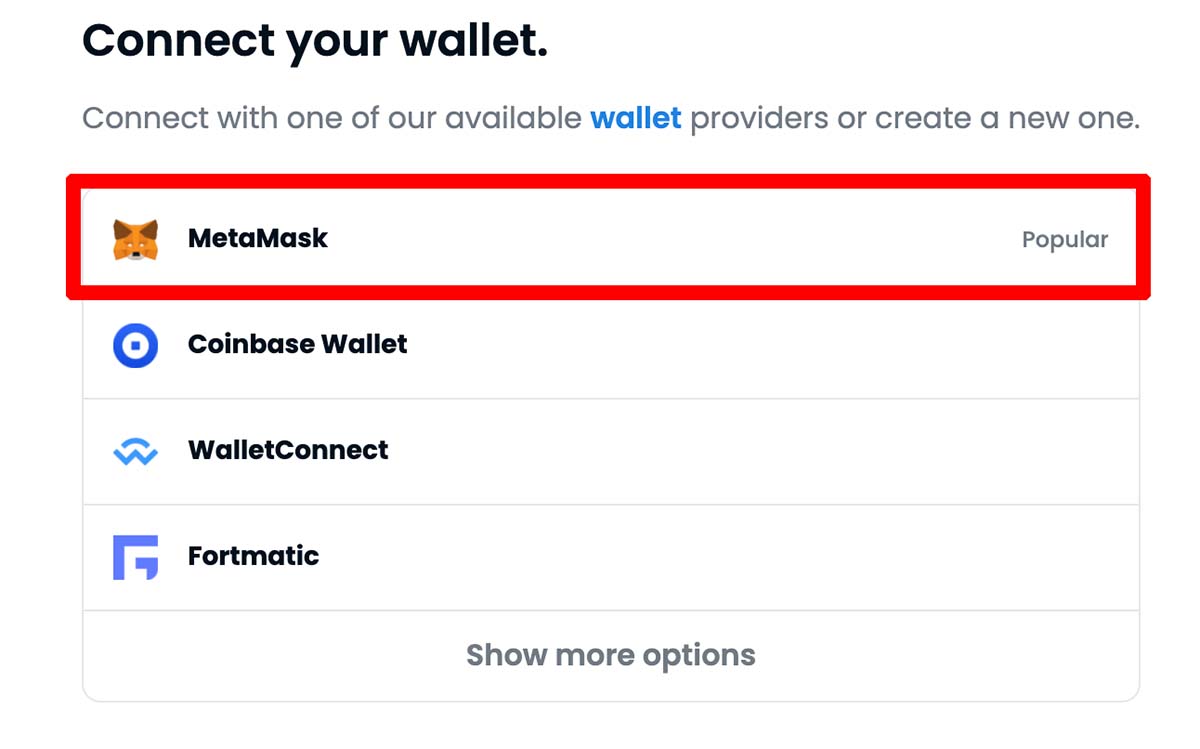Click the Connect your wallet heading
This screenshot has height=749, width=1200.
(x=315, y=41)
